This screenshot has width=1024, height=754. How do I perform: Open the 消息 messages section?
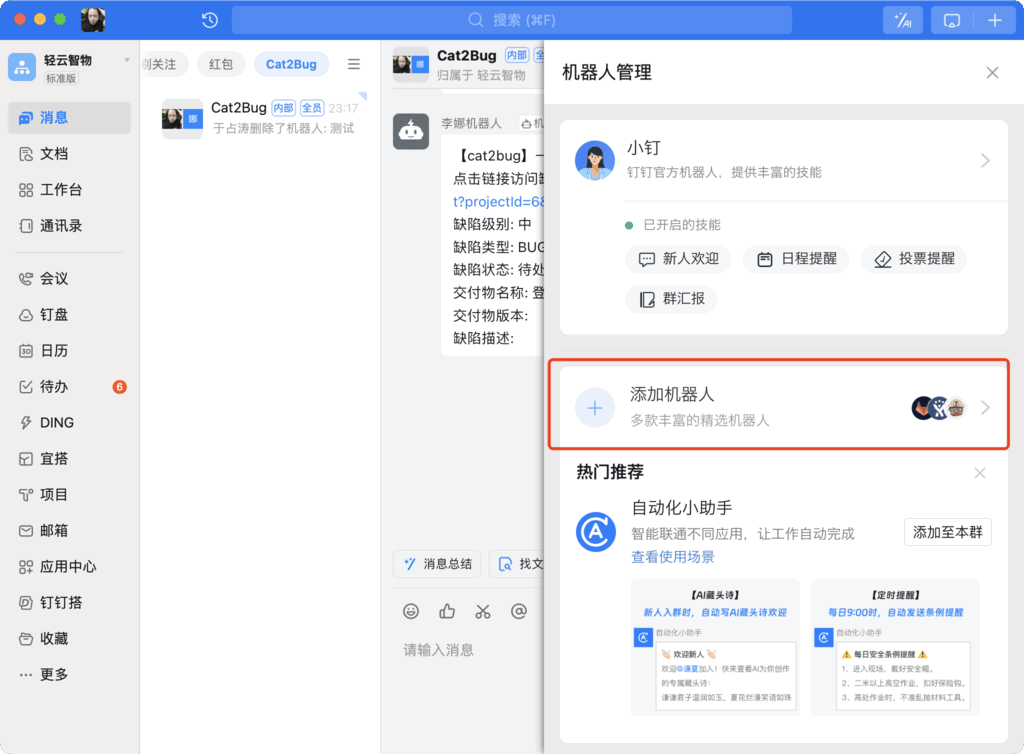69,118
